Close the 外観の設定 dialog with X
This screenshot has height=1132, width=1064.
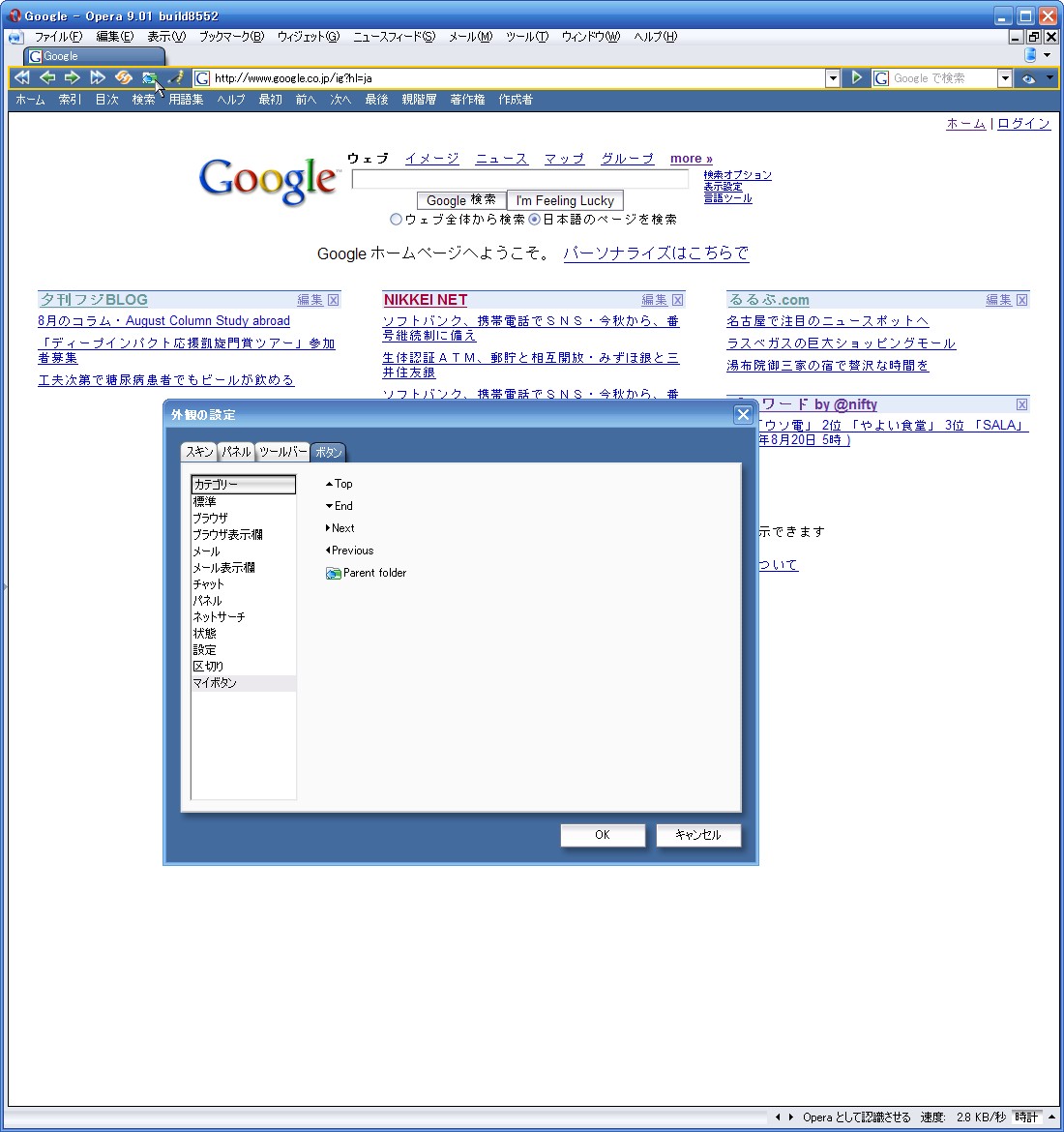tap(743, 414)
